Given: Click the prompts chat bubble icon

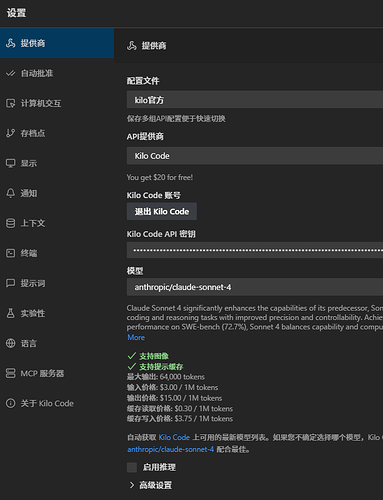Looking at the screenshot, I should pyautogui.click(x=11, y=283).
